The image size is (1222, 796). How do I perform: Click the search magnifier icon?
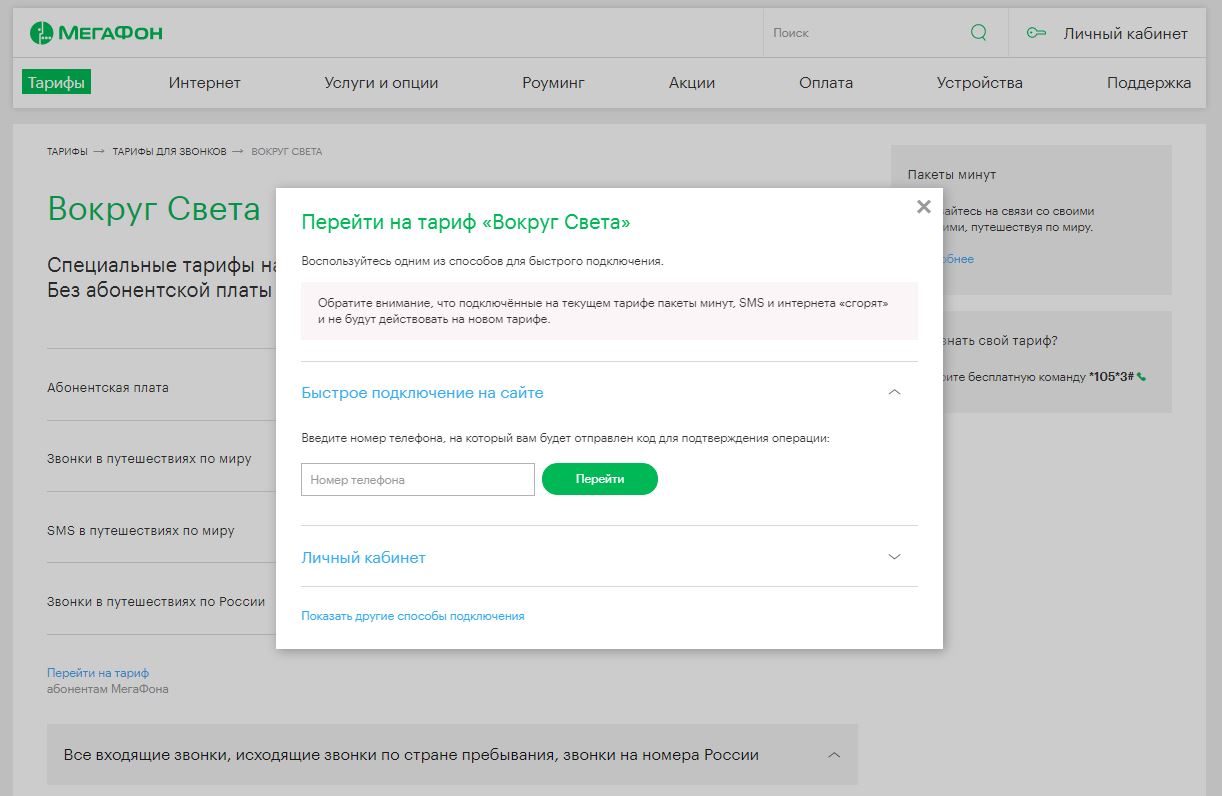tap(978, 33)
